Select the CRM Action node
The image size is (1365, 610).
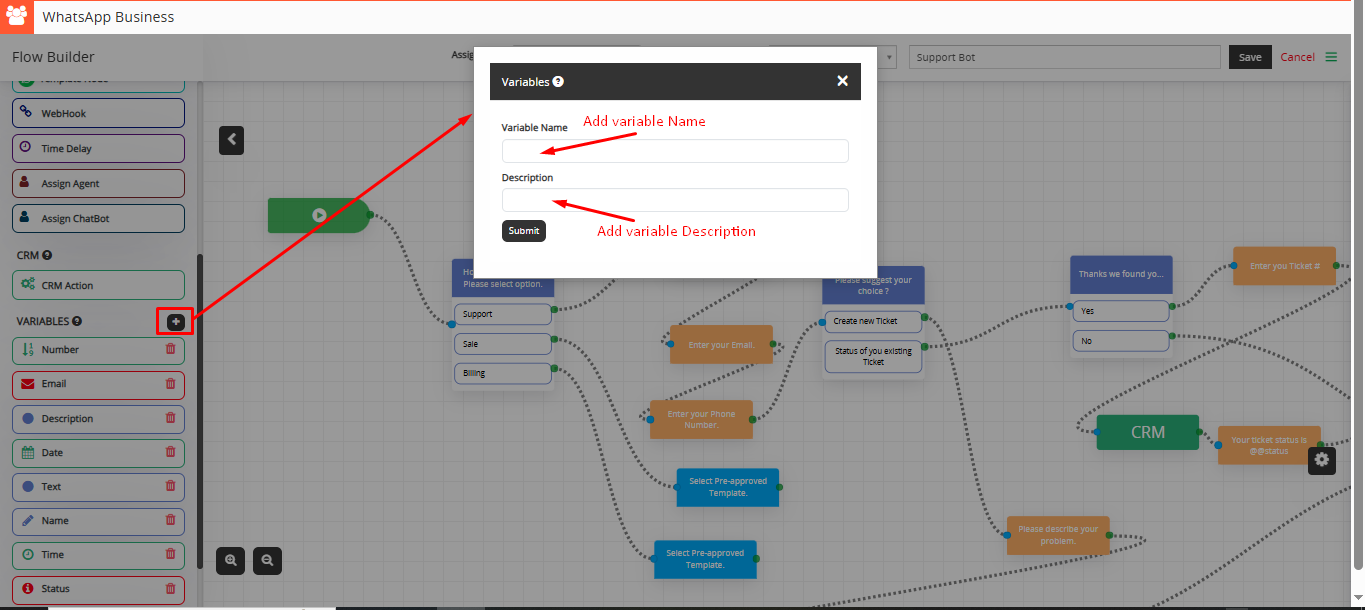(99, 285)
